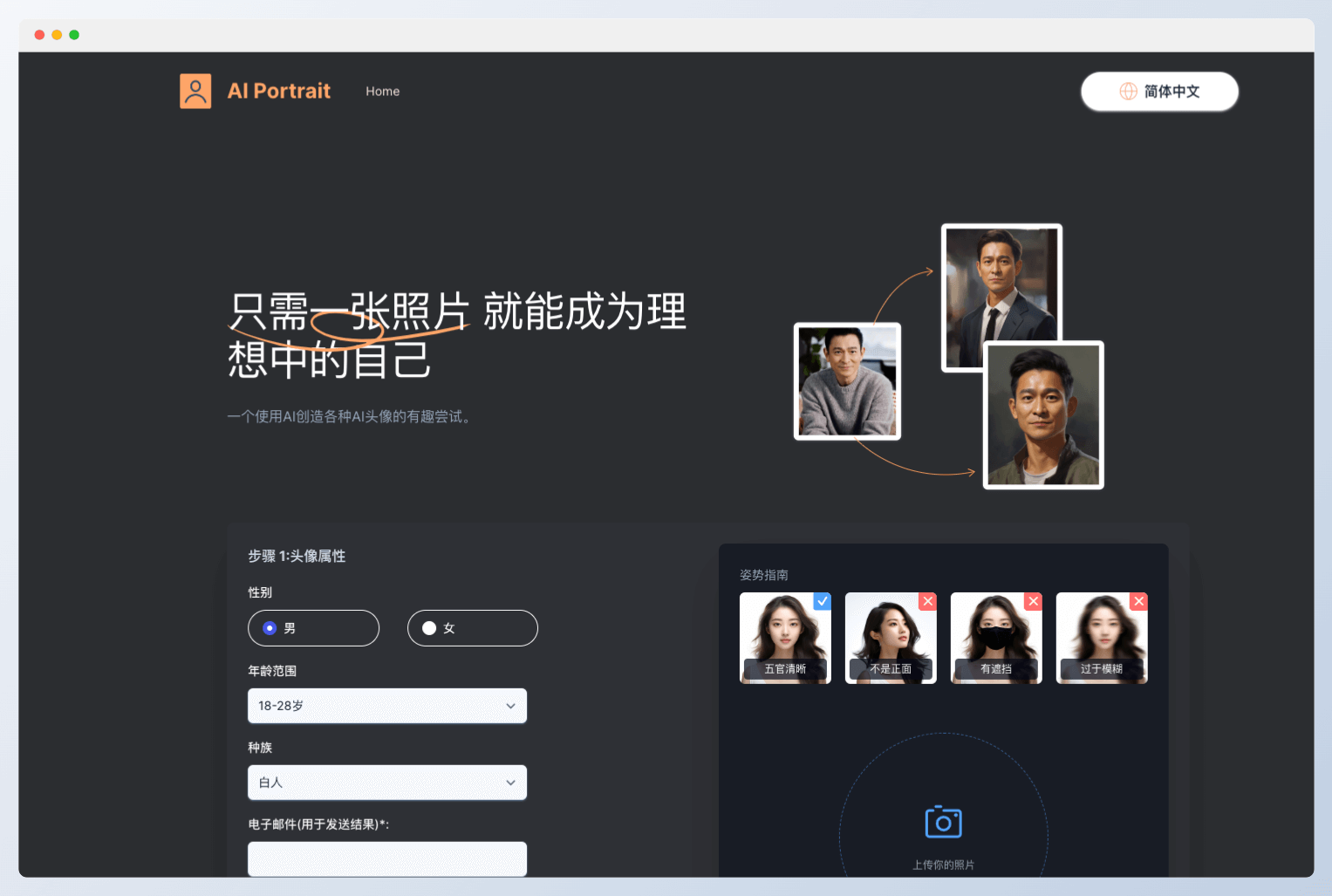Open the 种族 dropdown showing 白人

[386, 783]
